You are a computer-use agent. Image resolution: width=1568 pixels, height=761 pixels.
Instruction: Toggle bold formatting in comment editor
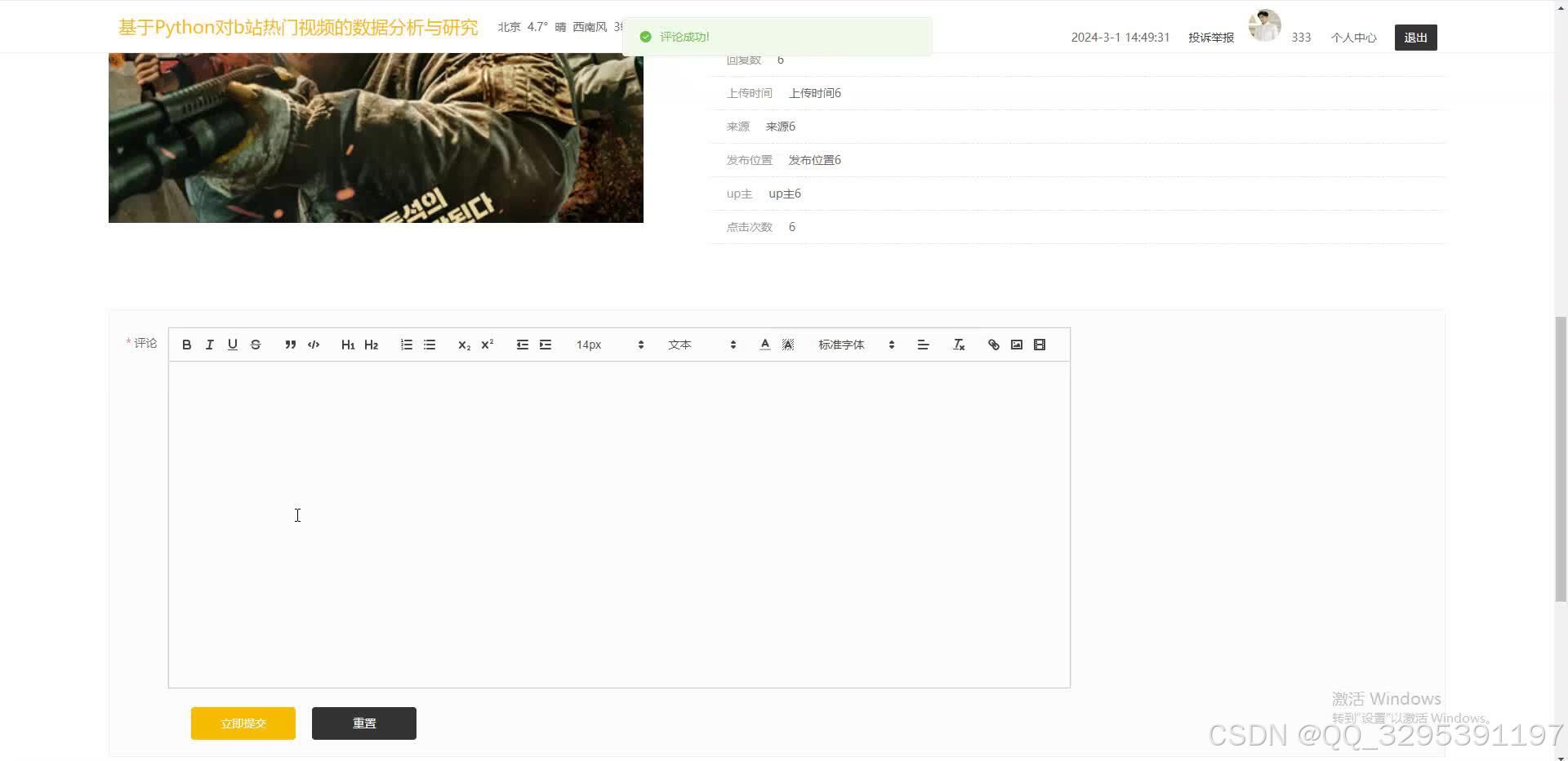coord(186,345)
